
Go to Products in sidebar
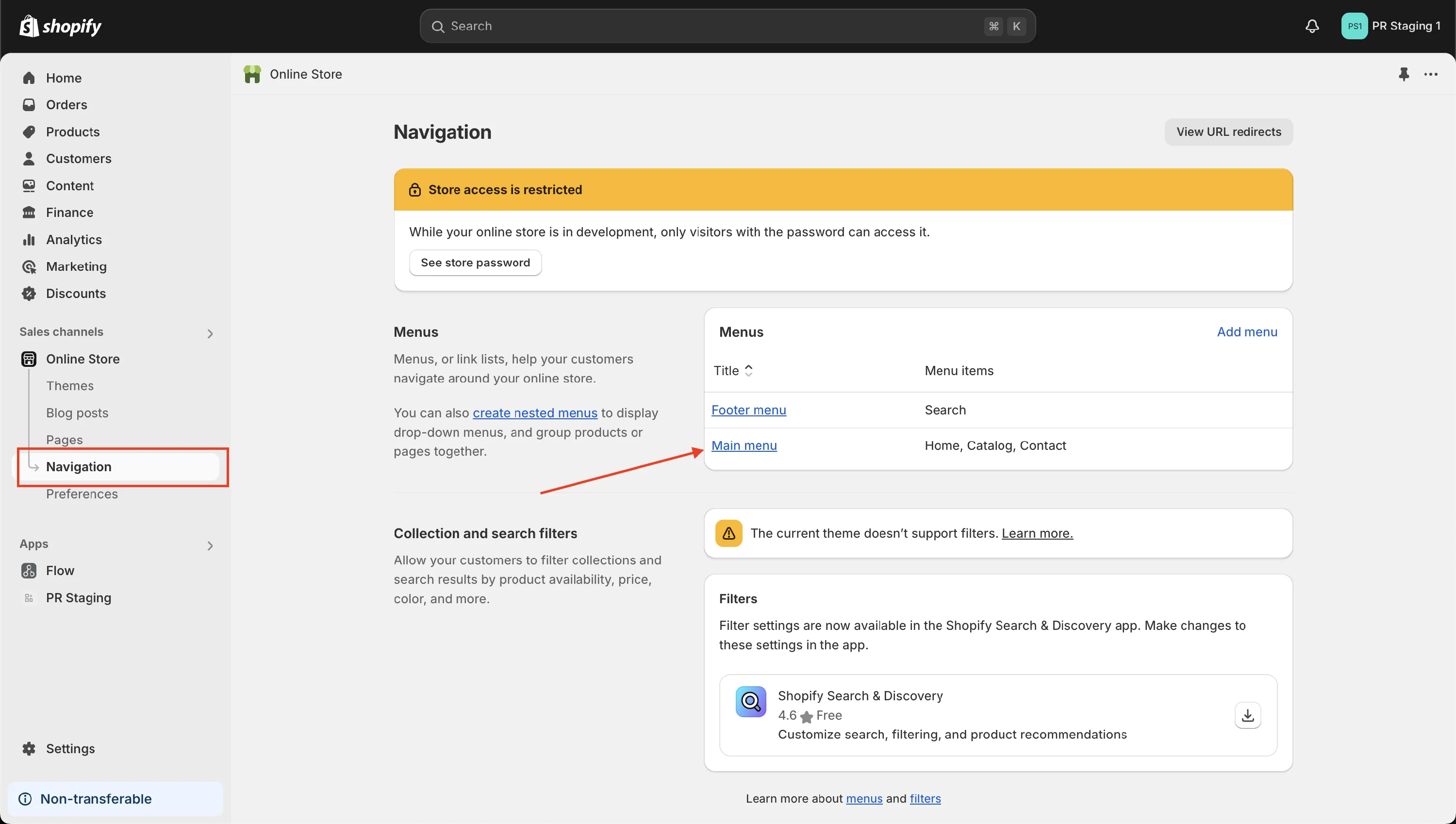[x=72, y=132]
